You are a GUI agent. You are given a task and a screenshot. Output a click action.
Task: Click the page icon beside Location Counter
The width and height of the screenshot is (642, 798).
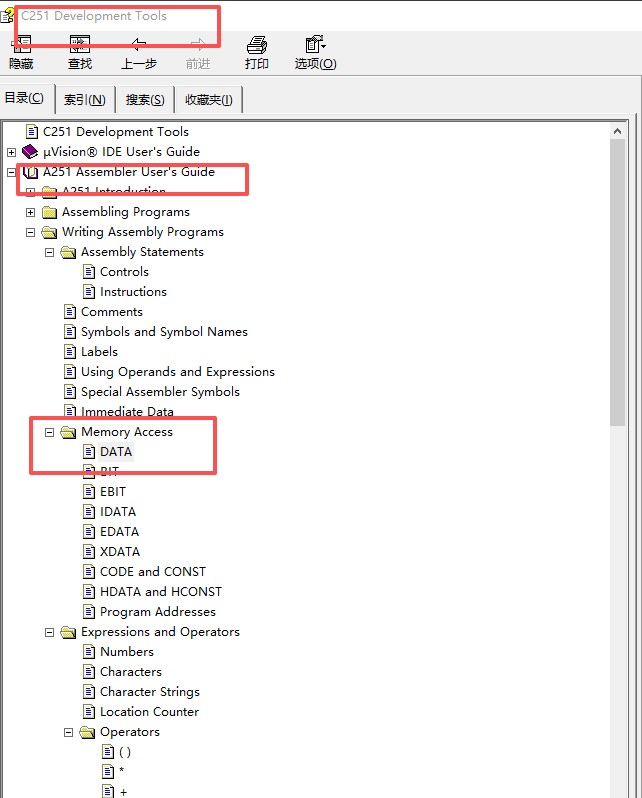(x=89, y=712)
